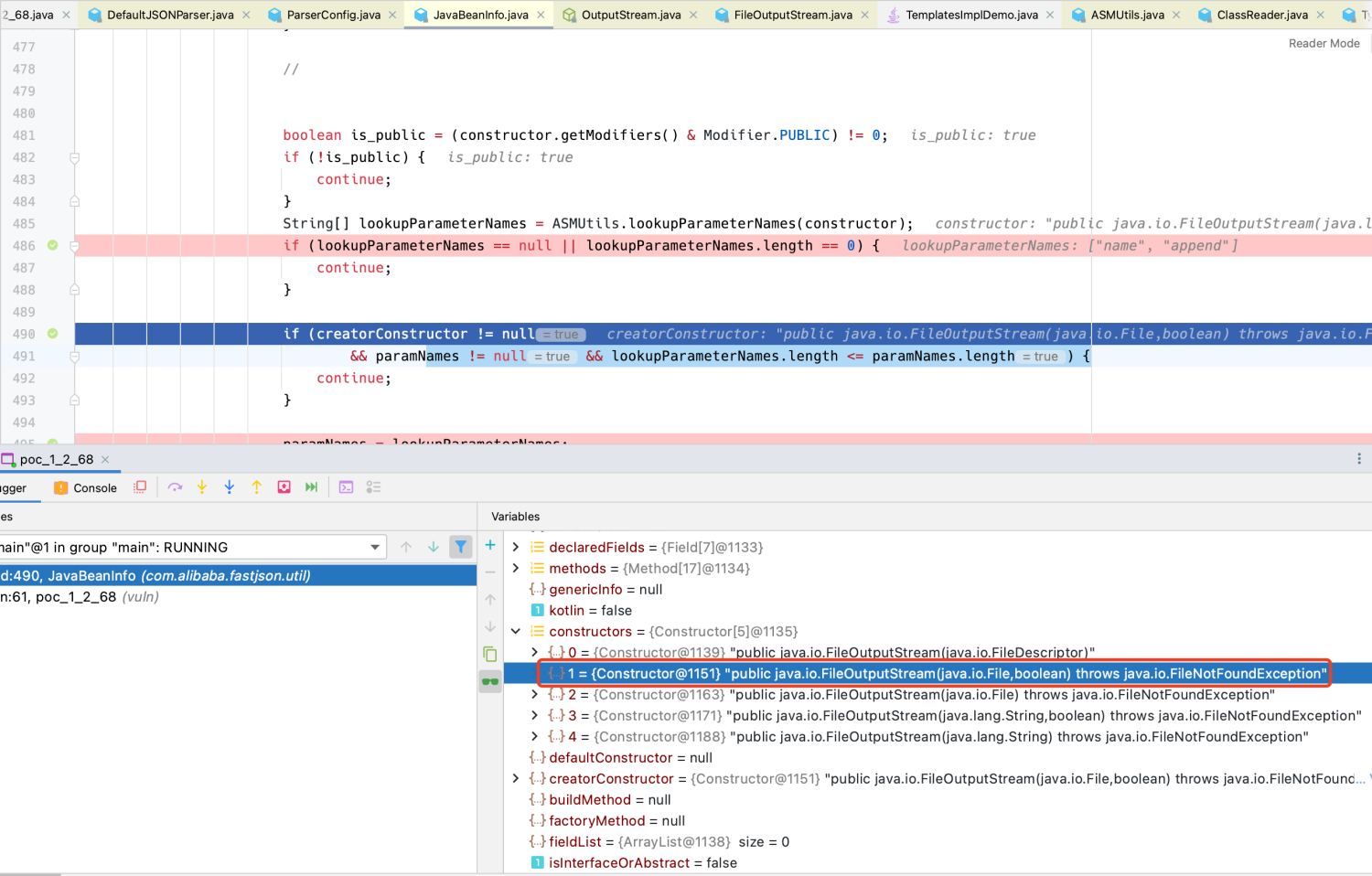Expand constructor 0 FileDescriptor entry
The height and width of the screenshot is (876, 1372).
pos(535,652)
